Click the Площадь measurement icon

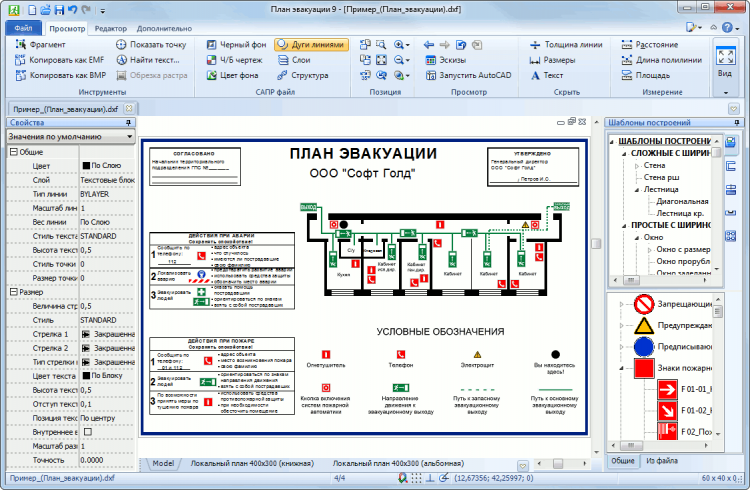pos(627,75)
